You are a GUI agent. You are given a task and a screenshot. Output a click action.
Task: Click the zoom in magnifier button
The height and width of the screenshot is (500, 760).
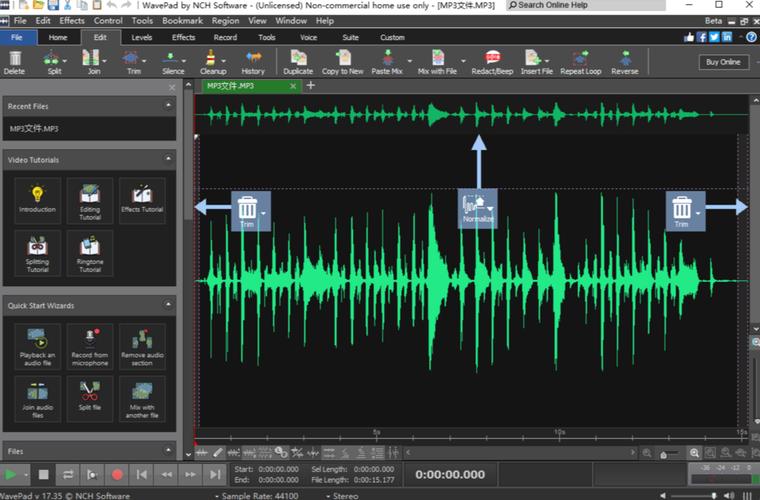click(x=695, y=453)
